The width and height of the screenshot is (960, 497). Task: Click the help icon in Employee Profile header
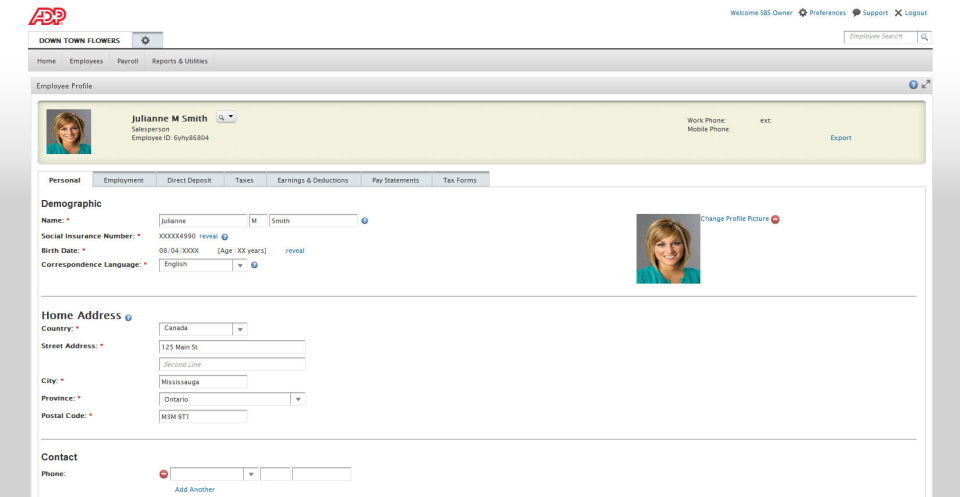point(913,85)
